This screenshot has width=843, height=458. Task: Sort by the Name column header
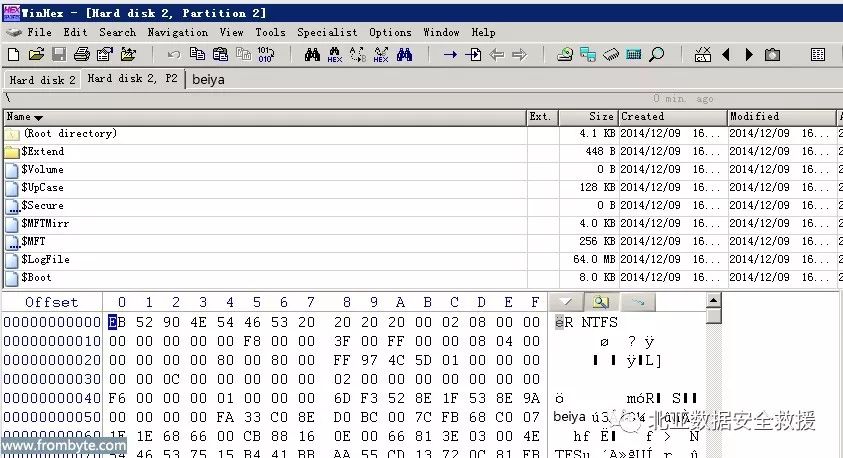tap(265, 117)
